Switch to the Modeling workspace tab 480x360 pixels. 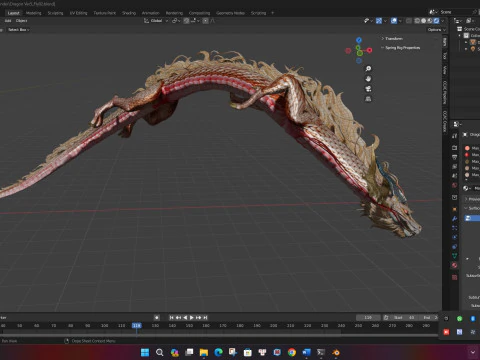(33, 13)
